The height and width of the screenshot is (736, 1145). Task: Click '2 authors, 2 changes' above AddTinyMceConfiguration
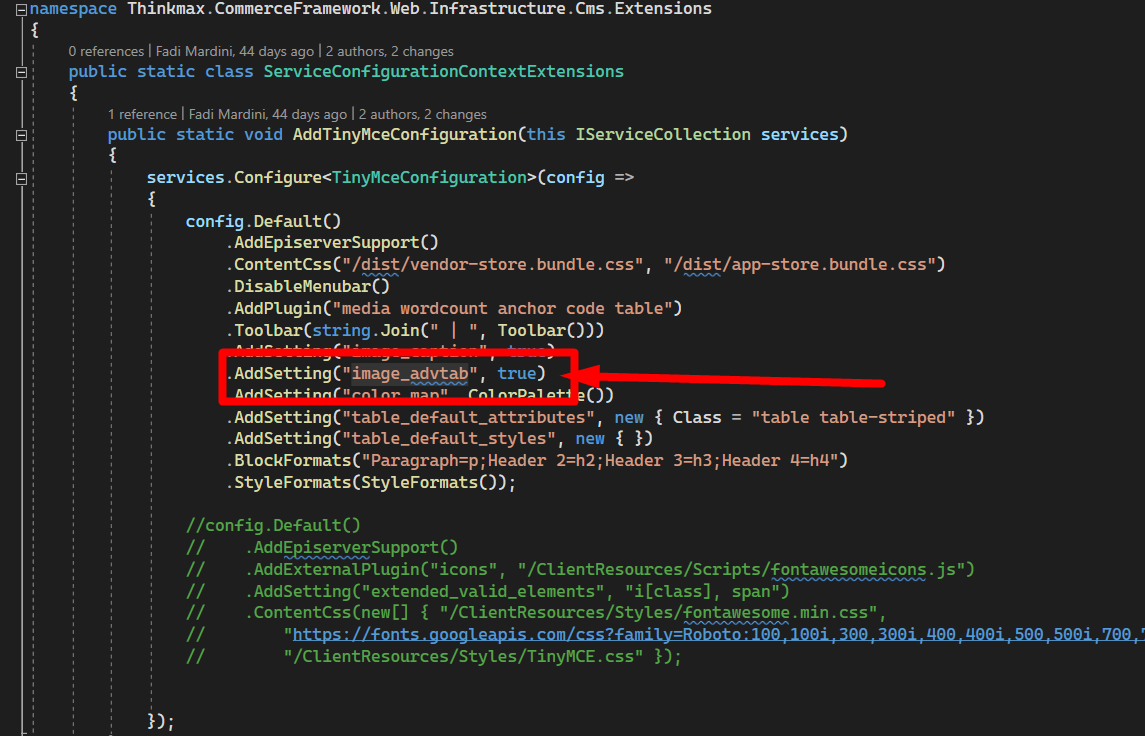(423, 114)
